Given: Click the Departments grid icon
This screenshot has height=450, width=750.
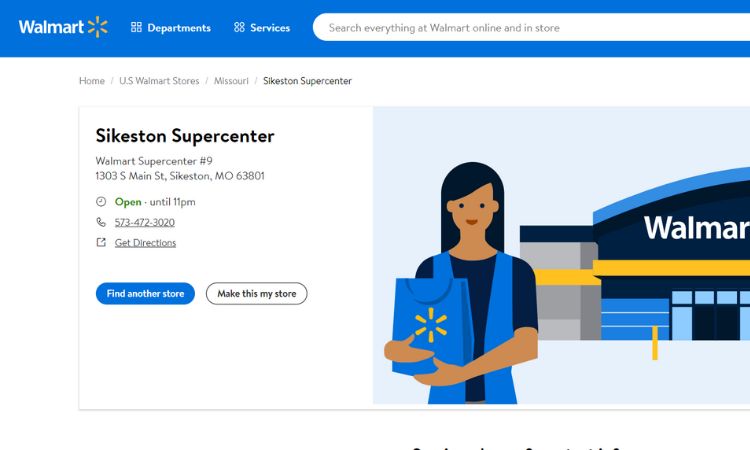Looking at the screenshot, I should pyautogui.click(x=136, y=27).
